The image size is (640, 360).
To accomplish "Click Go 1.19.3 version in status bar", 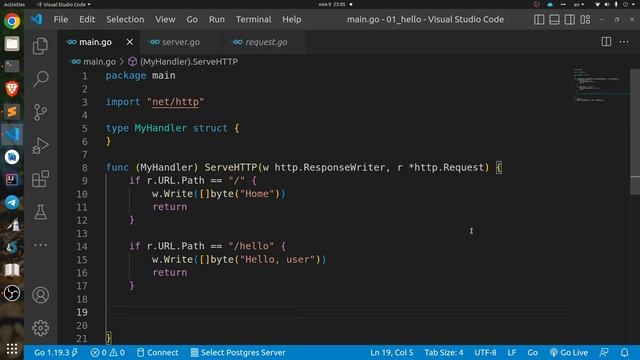I will [x=56, y=352].
